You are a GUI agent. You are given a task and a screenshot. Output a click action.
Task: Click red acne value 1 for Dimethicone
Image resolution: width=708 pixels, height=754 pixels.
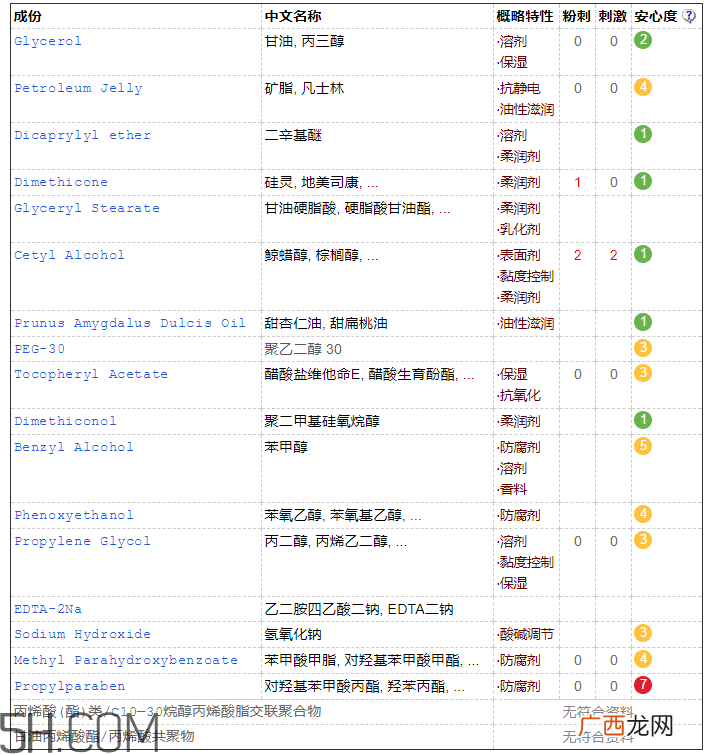(x=577, y=182)
